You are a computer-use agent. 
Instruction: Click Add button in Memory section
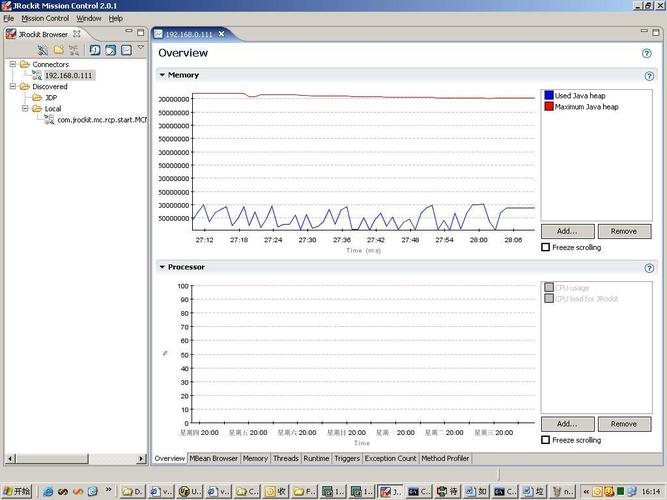tap(567, 231)
